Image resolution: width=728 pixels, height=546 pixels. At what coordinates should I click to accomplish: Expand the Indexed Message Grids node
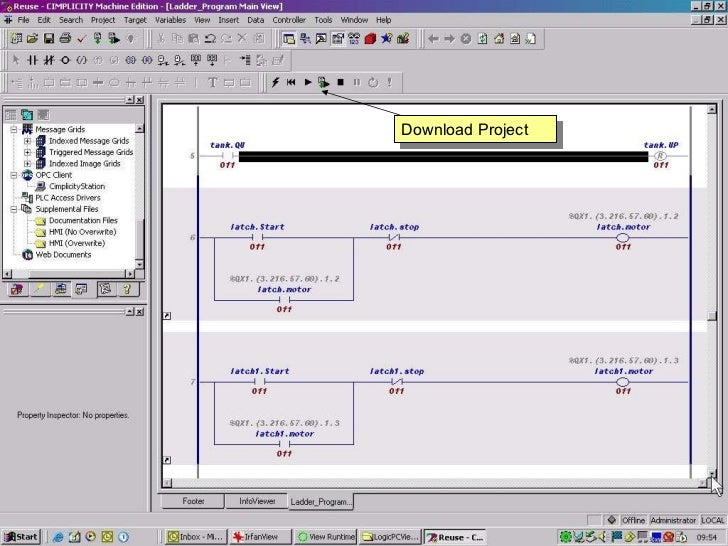point(28,141)
